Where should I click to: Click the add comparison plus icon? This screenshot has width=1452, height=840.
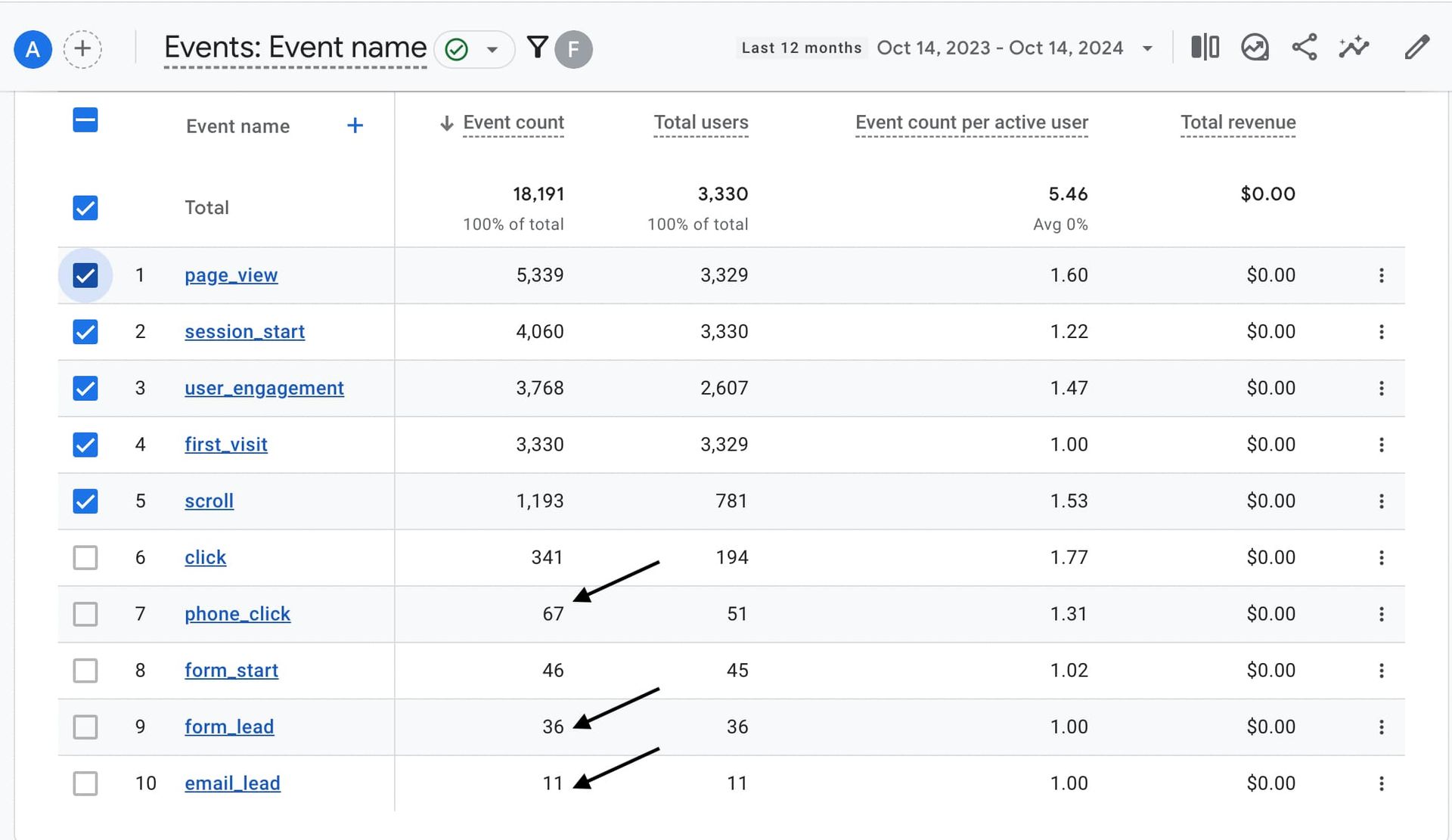(x=82, y=49)
